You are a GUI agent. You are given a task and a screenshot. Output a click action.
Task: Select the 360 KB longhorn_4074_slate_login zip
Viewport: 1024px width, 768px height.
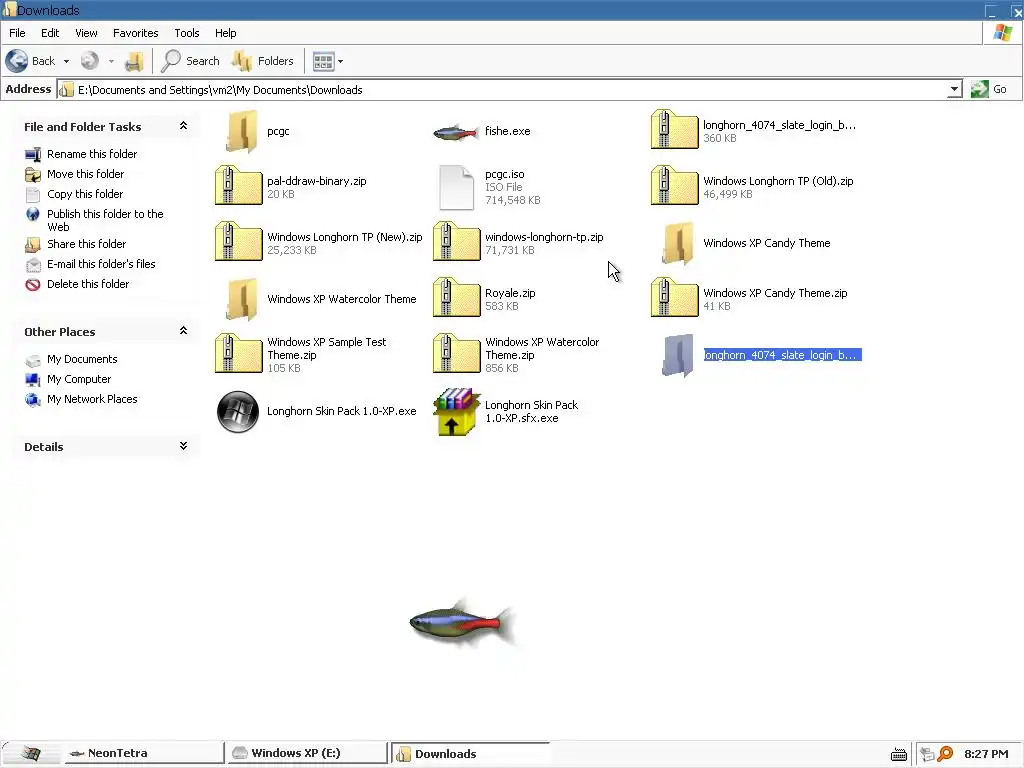675,129
